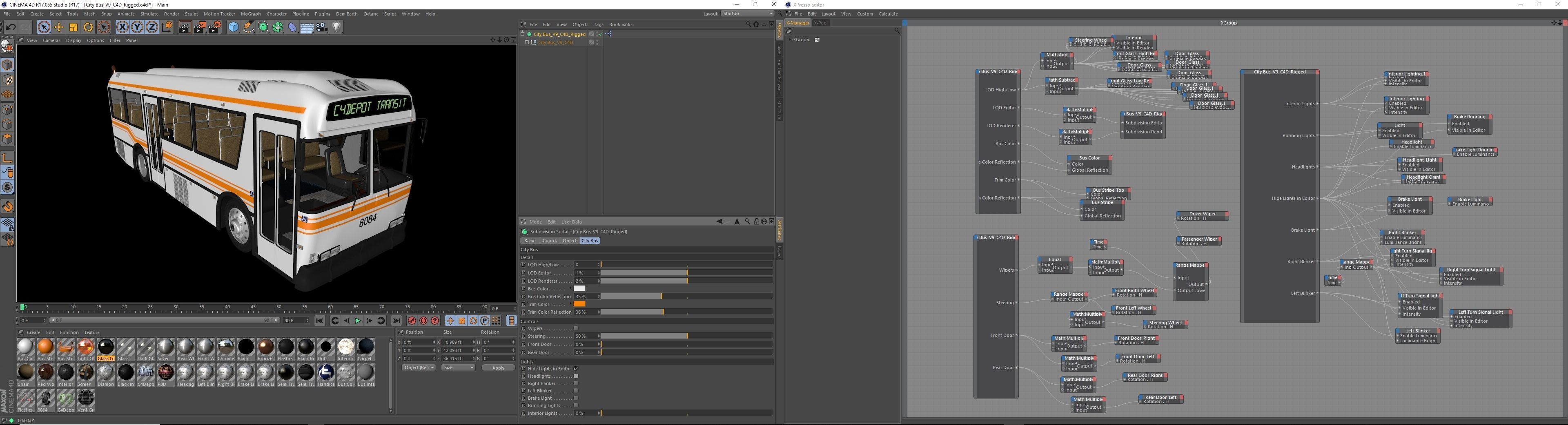The width and height of the screenshot is (1568, 425).
Task: Click the Record Active Objects button
Action: point(412,321)
